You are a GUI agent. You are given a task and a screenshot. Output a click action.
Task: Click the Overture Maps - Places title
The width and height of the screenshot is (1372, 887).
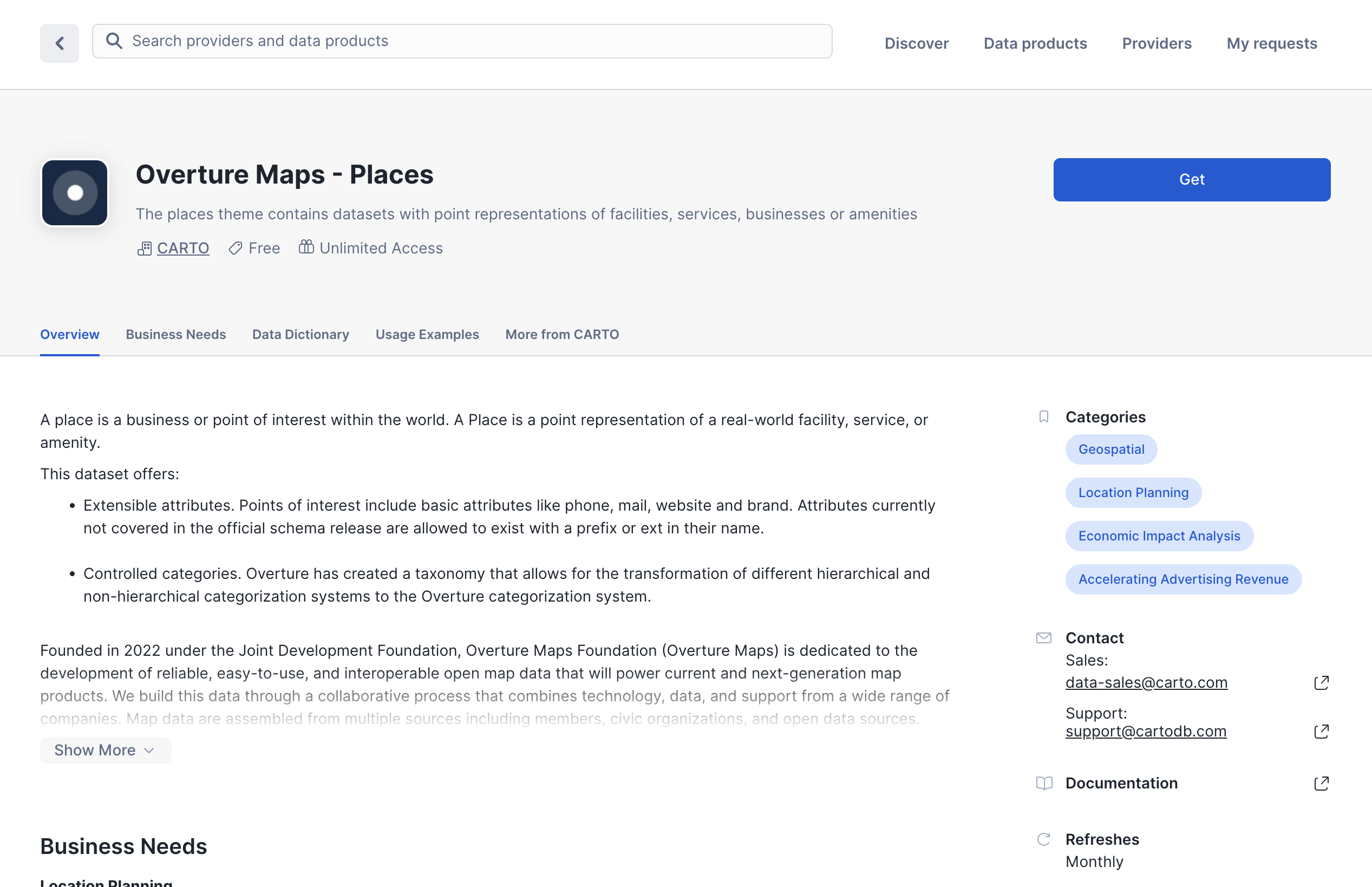[284, 174]
